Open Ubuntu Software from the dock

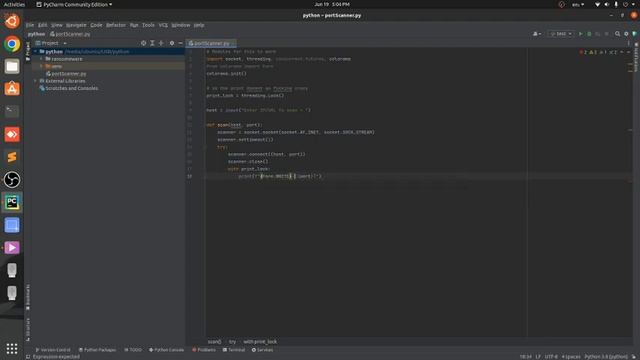tap(12, 89)
